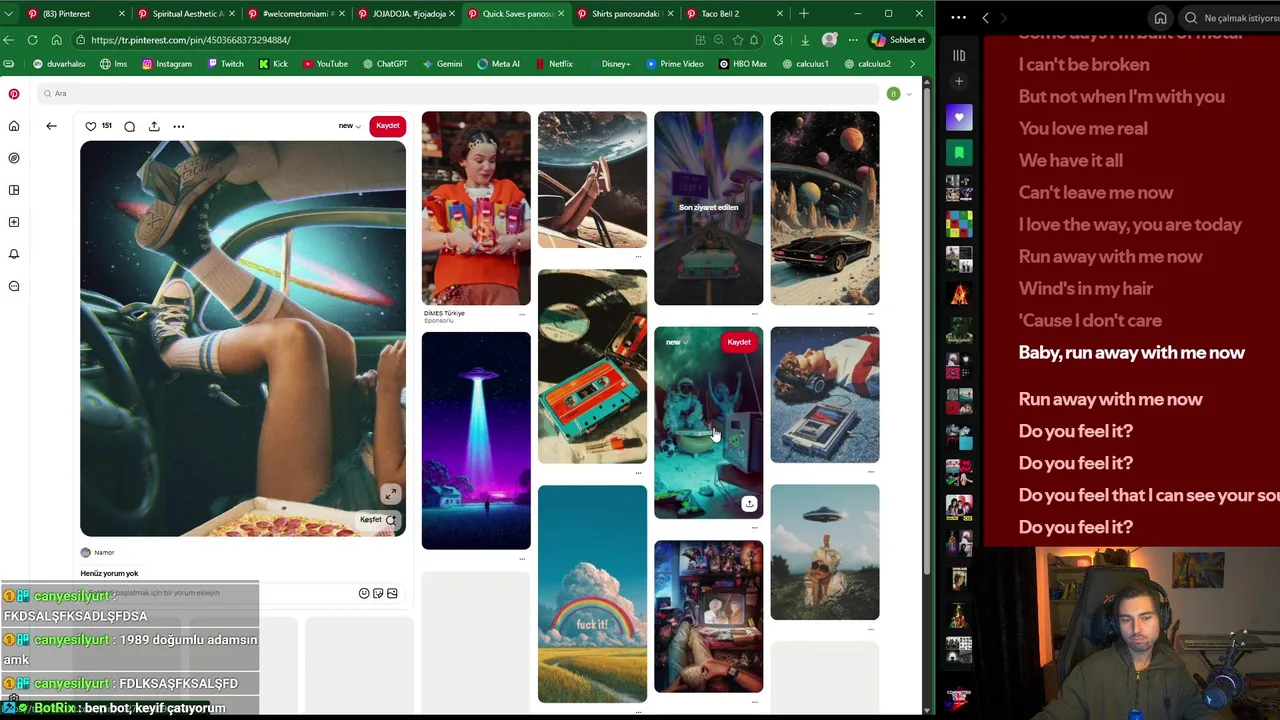Open the new board dropdown on astronaut pin

pyautogui.click(x=677, y=342)
